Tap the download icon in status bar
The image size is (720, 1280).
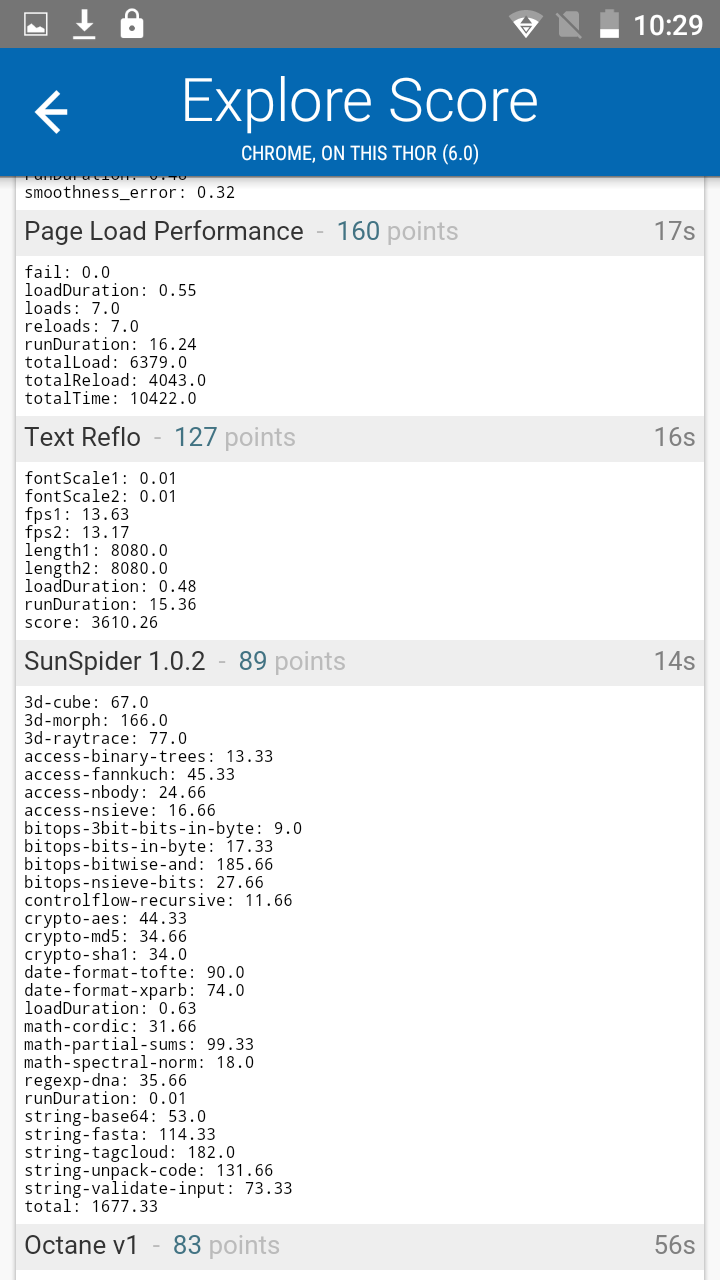tap(84, 24)
